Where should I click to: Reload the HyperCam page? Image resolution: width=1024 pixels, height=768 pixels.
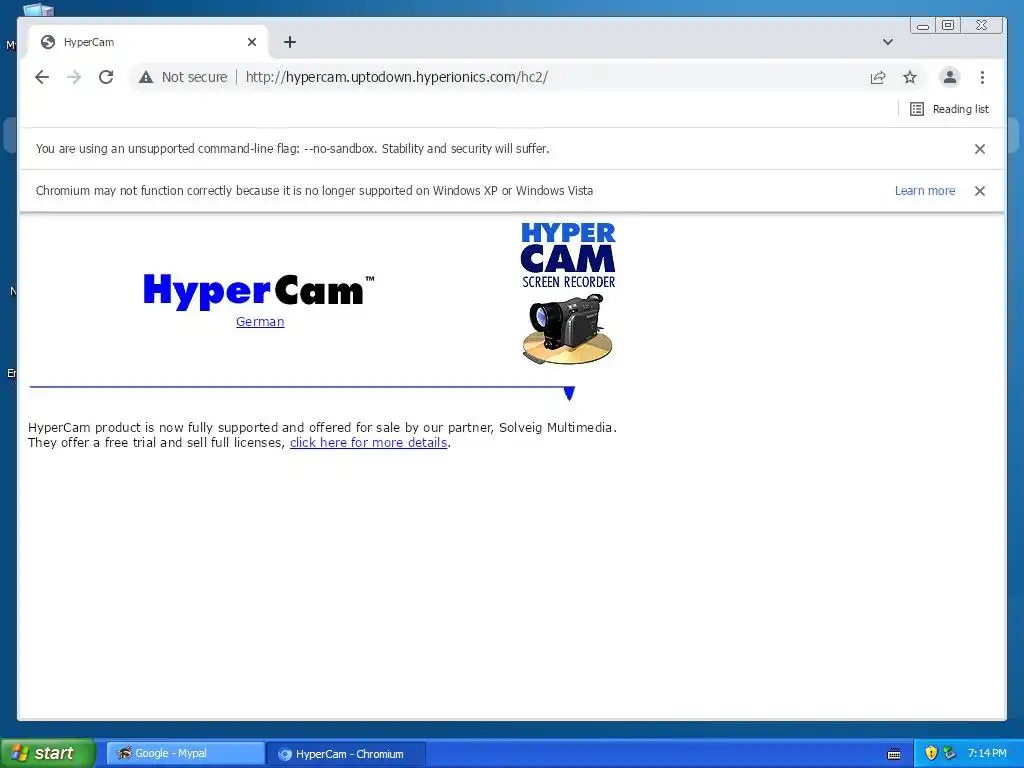pos(106,77)
